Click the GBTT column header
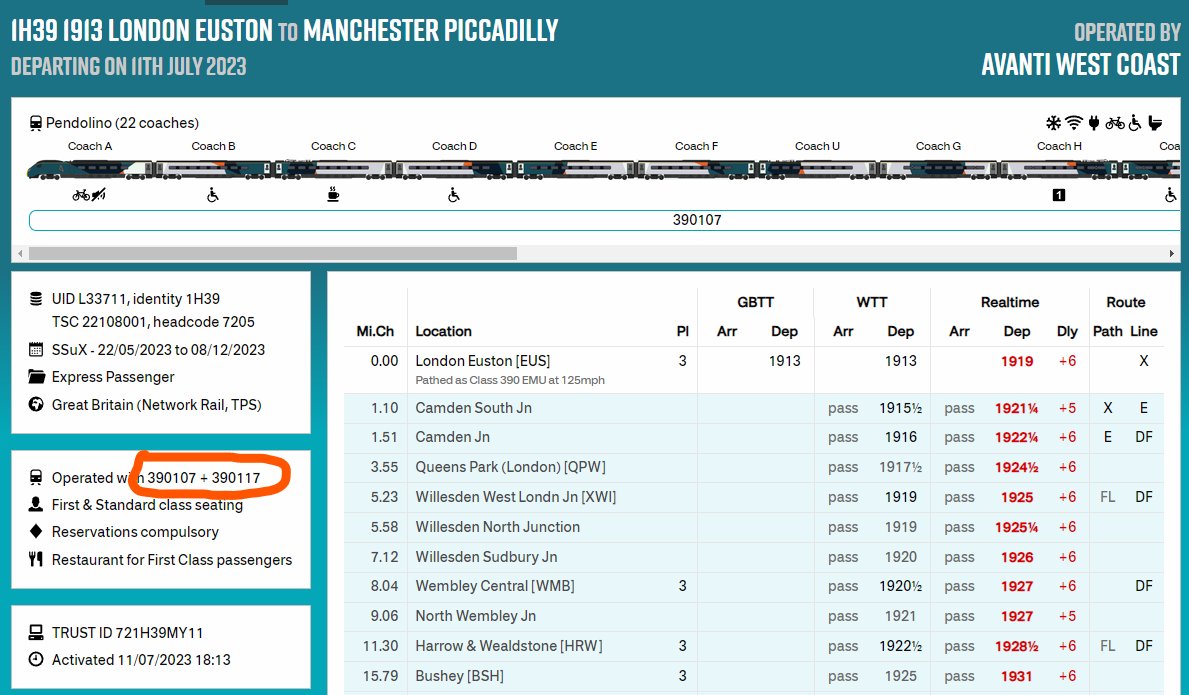The height and width of the screenshot is (695, 1189). click(x=755, y=302)
